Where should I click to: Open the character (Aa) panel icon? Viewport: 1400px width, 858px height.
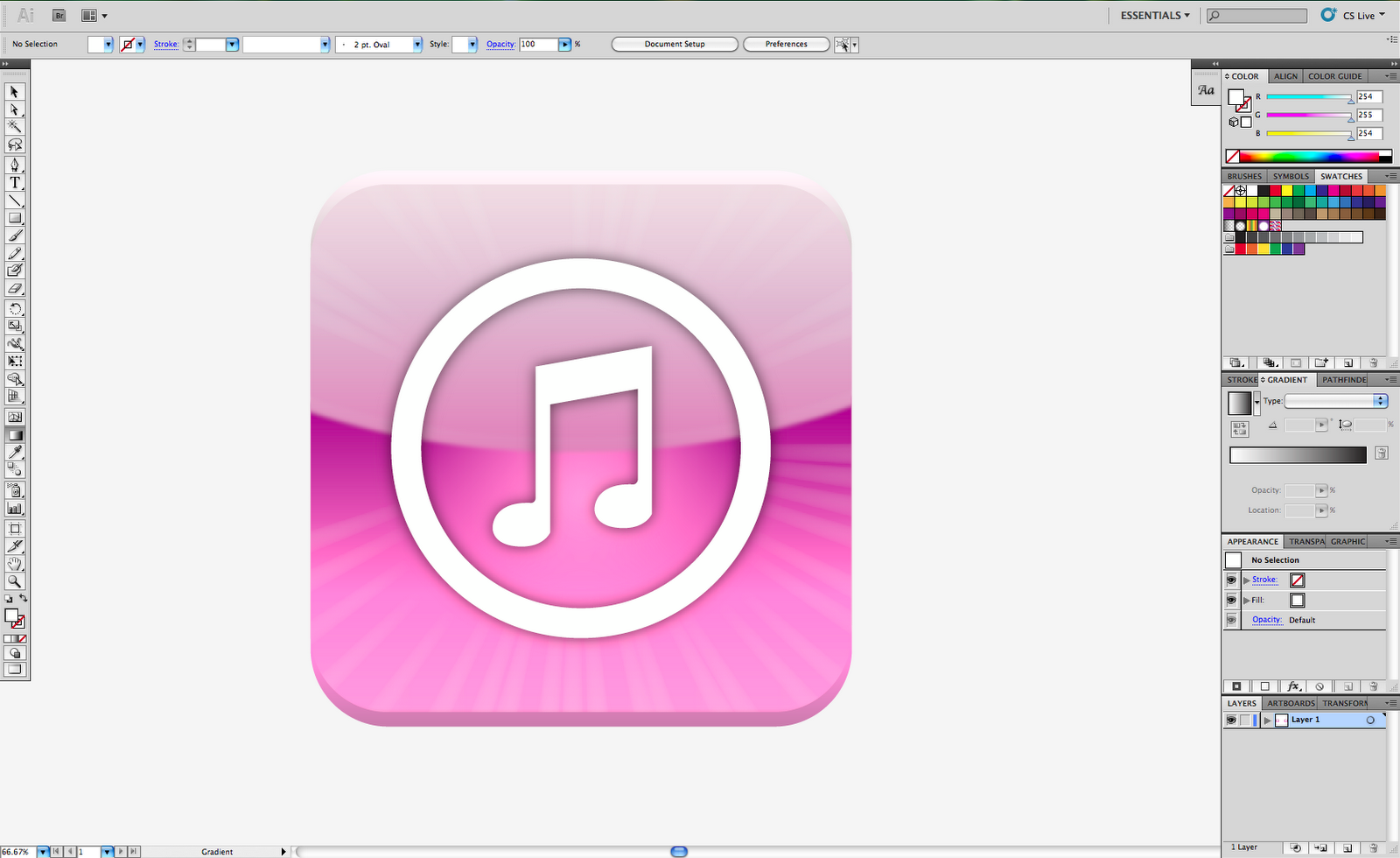tap(1206, 90)
